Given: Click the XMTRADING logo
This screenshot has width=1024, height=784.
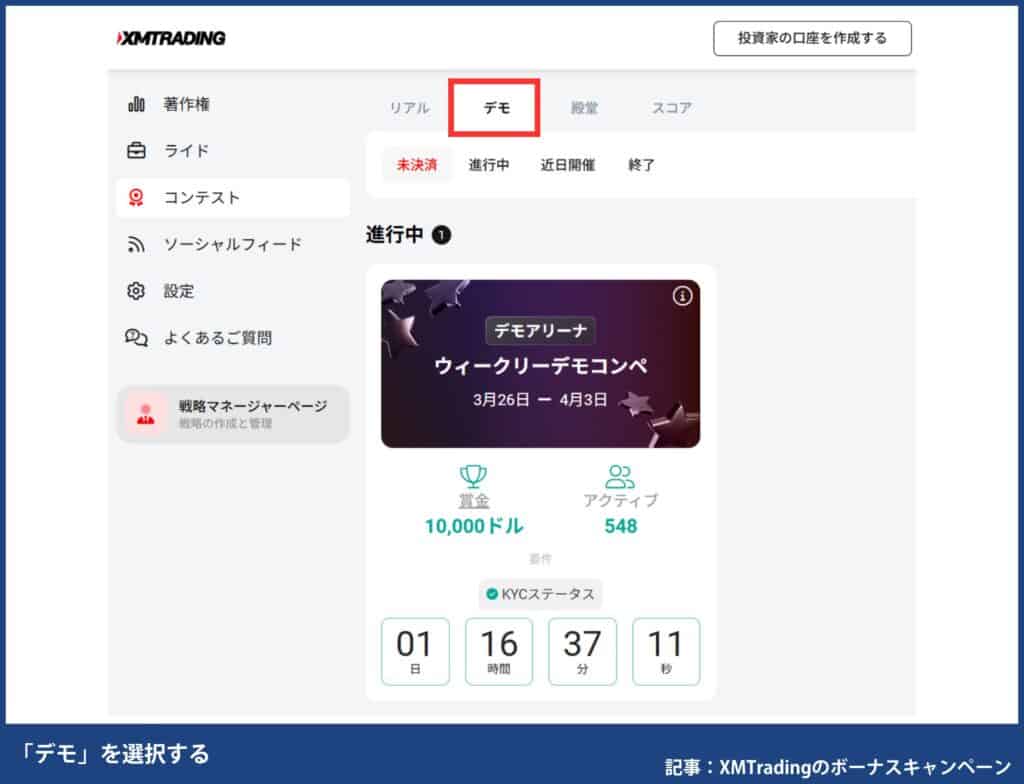Looking at the screenshot, I should coord(171,39).
